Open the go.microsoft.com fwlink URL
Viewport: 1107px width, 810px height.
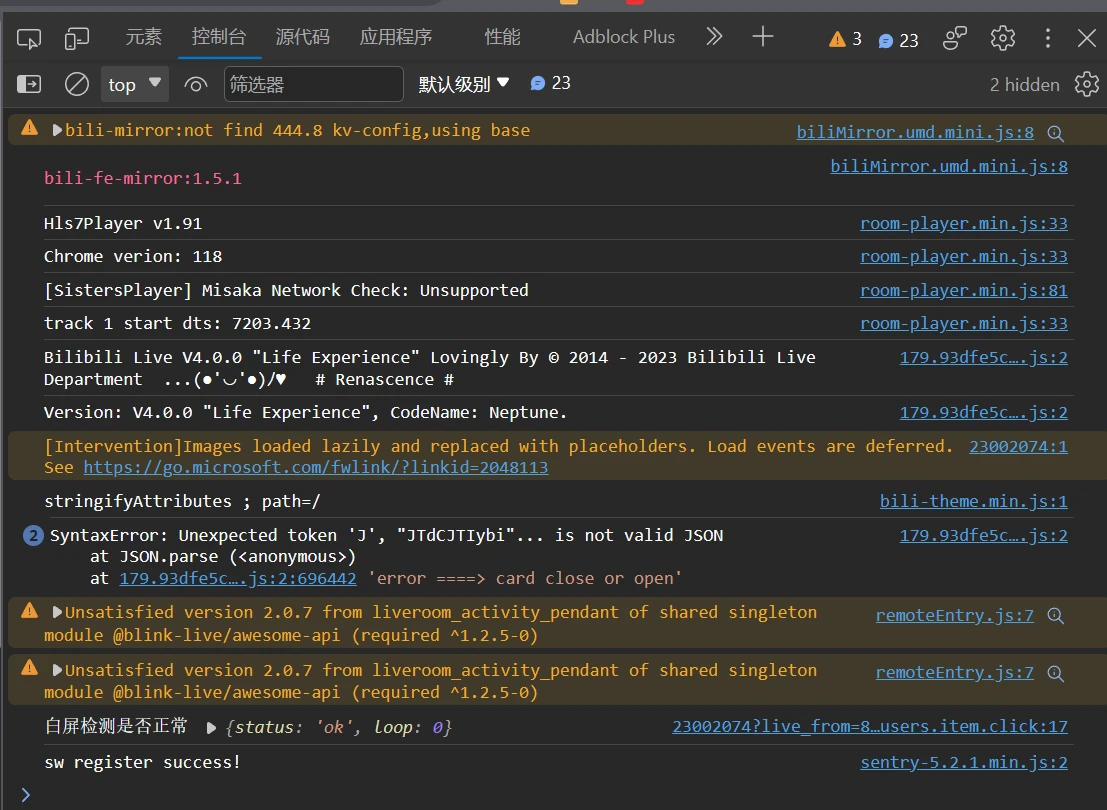(x=315, y=467)
